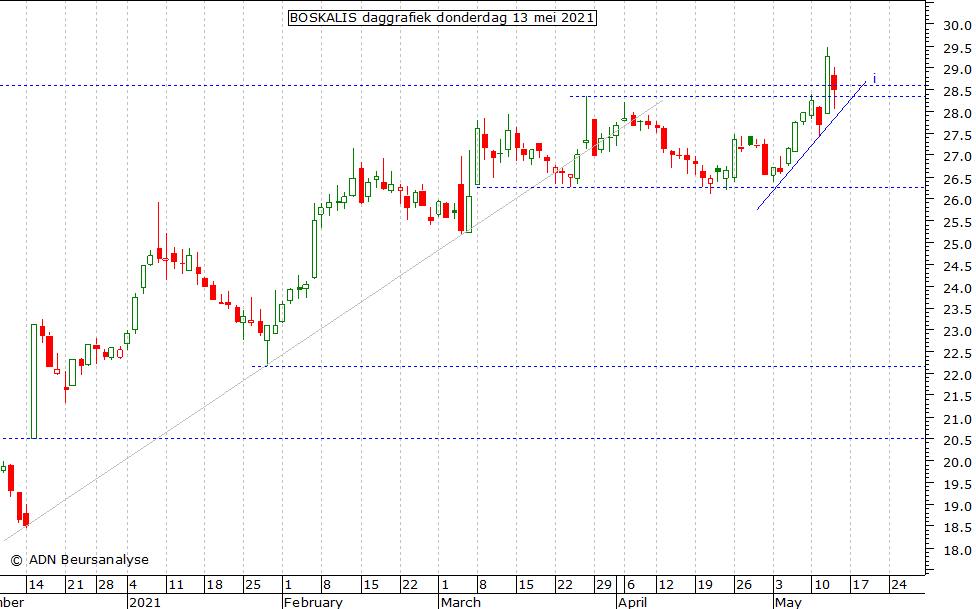
Task: Click the 25.0 price axis label
Action: point(957,245)
